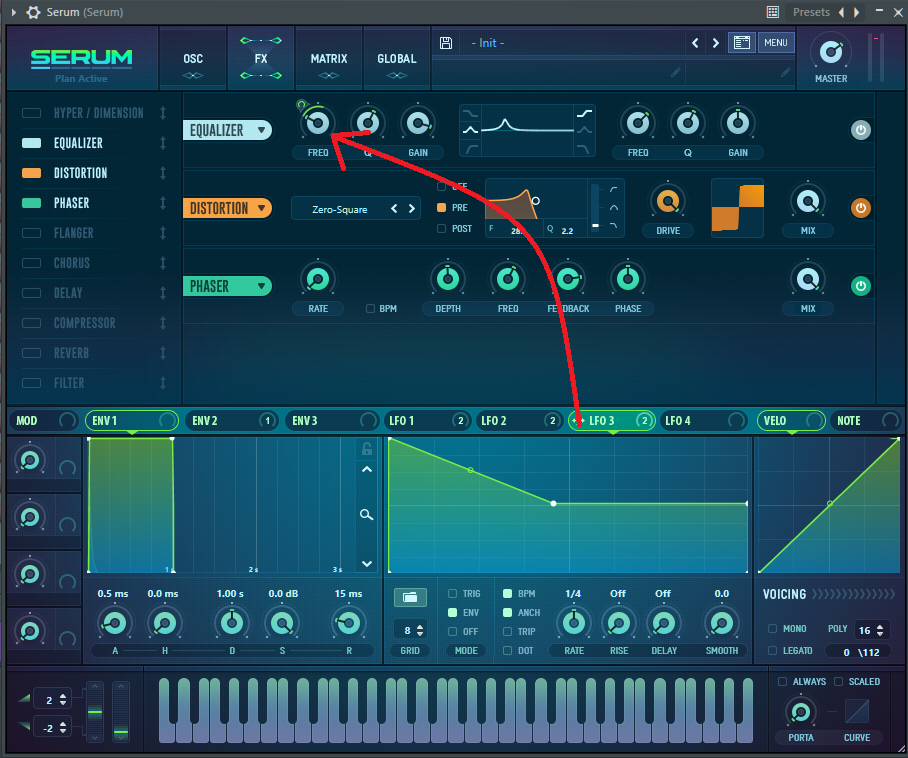Enable the Compressor effect
This screenshot has height=758, width=908.
pyautogui.click(x=31, y=323)
